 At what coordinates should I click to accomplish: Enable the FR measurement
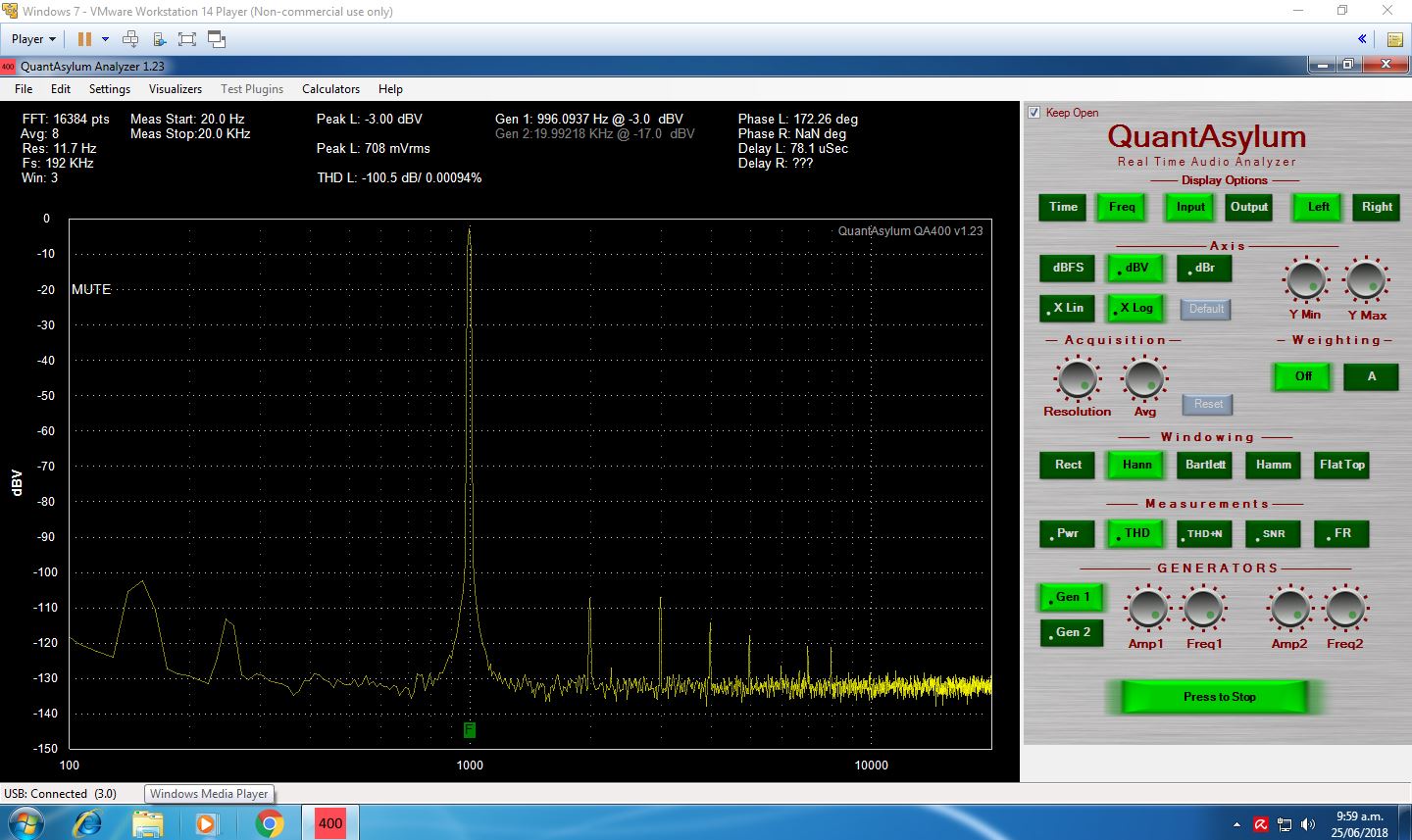(1341, 533)
